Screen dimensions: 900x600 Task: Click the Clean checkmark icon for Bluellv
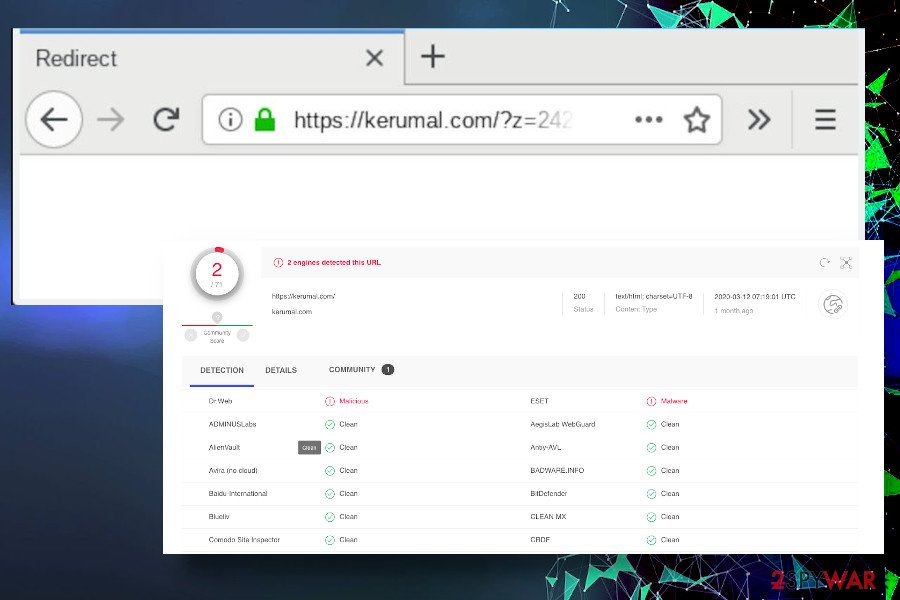click(x=330, y=517)
